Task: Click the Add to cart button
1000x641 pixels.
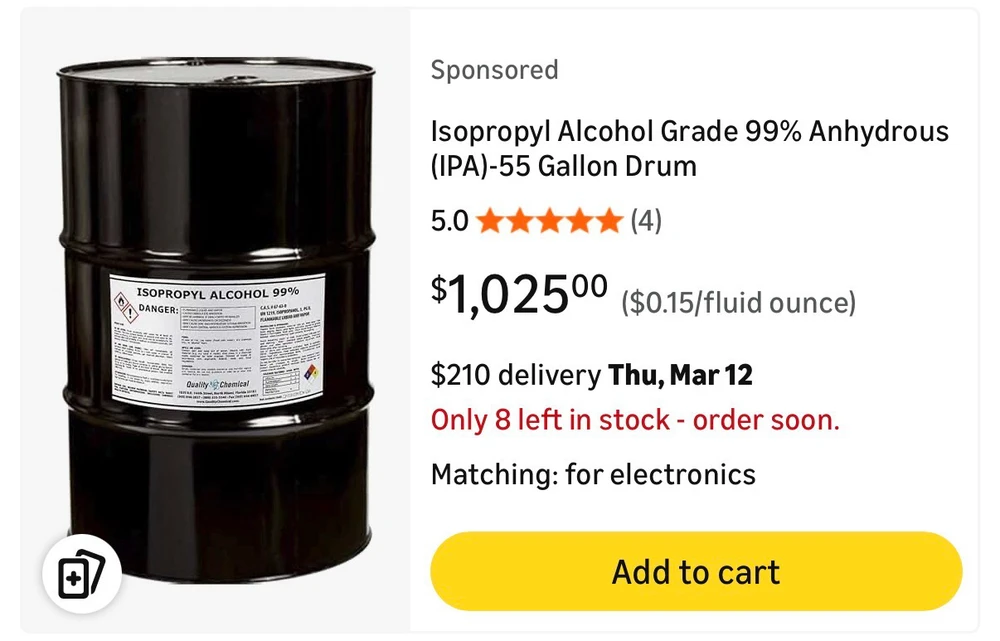Action: coord(696,572)
